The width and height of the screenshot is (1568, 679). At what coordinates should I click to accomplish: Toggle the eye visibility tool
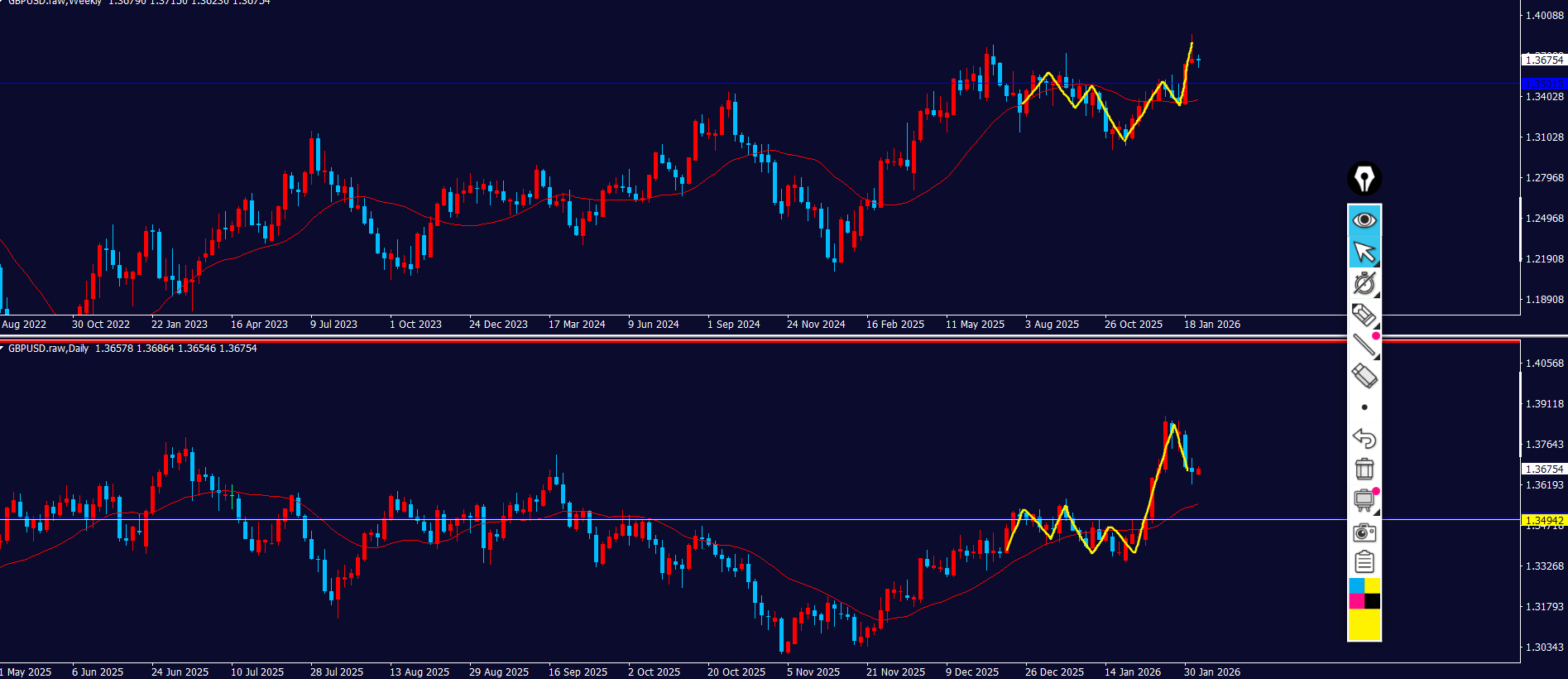click(1364, 220)
